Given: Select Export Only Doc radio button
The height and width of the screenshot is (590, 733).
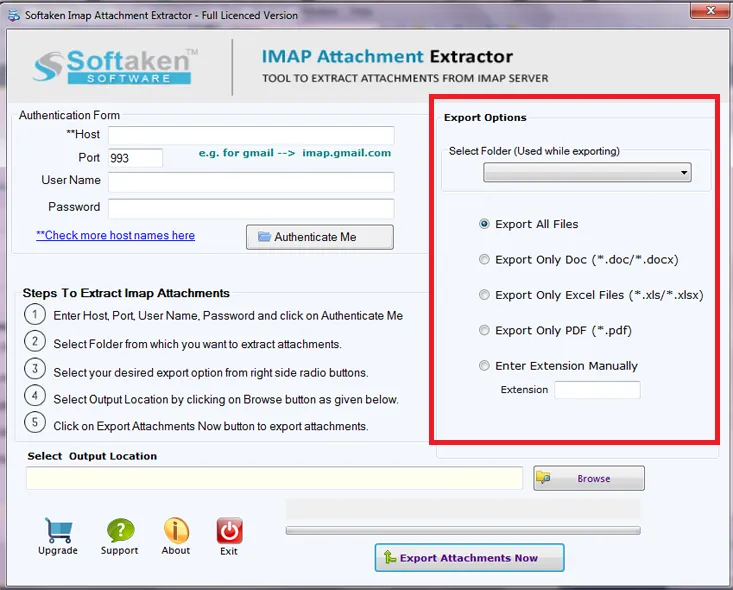Looking at the screenshot, I should [x=484, y=259].
